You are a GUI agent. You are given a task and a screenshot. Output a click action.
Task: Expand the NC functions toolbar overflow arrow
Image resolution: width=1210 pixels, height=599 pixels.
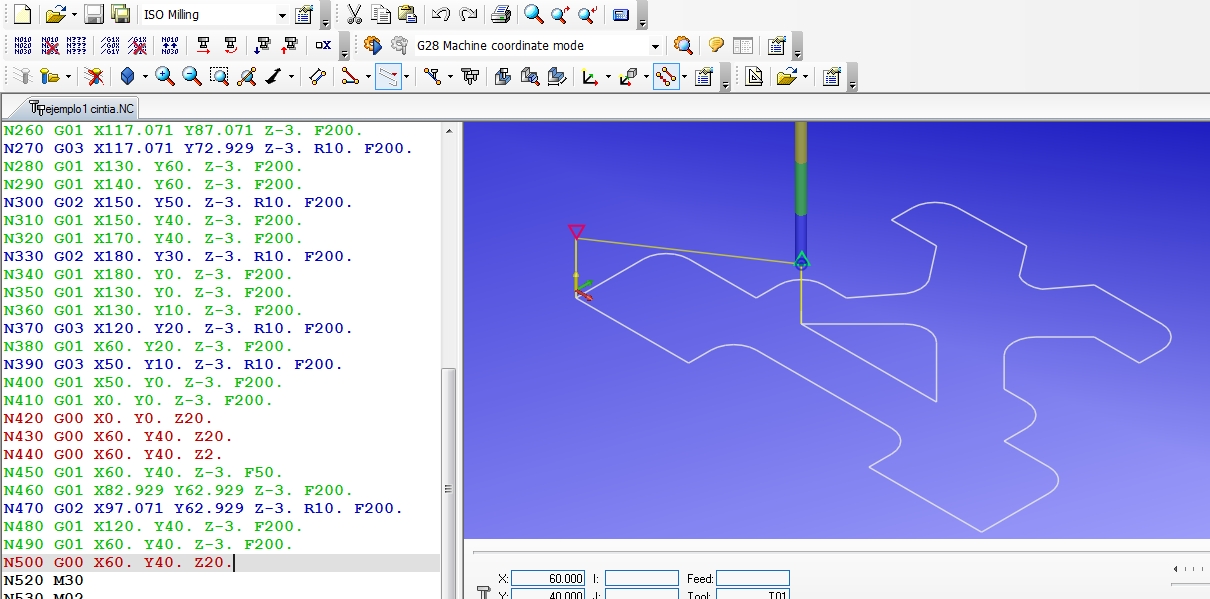coord(344,48)
